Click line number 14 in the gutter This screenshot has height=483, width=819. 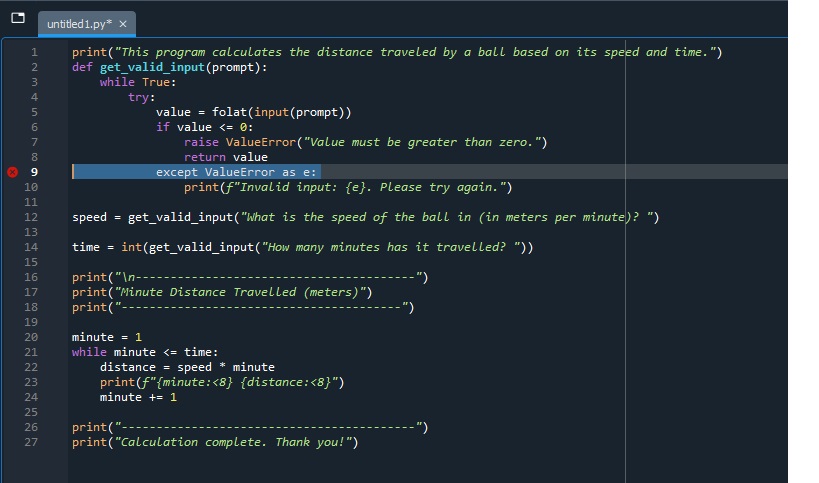click(x=31, y=247)
